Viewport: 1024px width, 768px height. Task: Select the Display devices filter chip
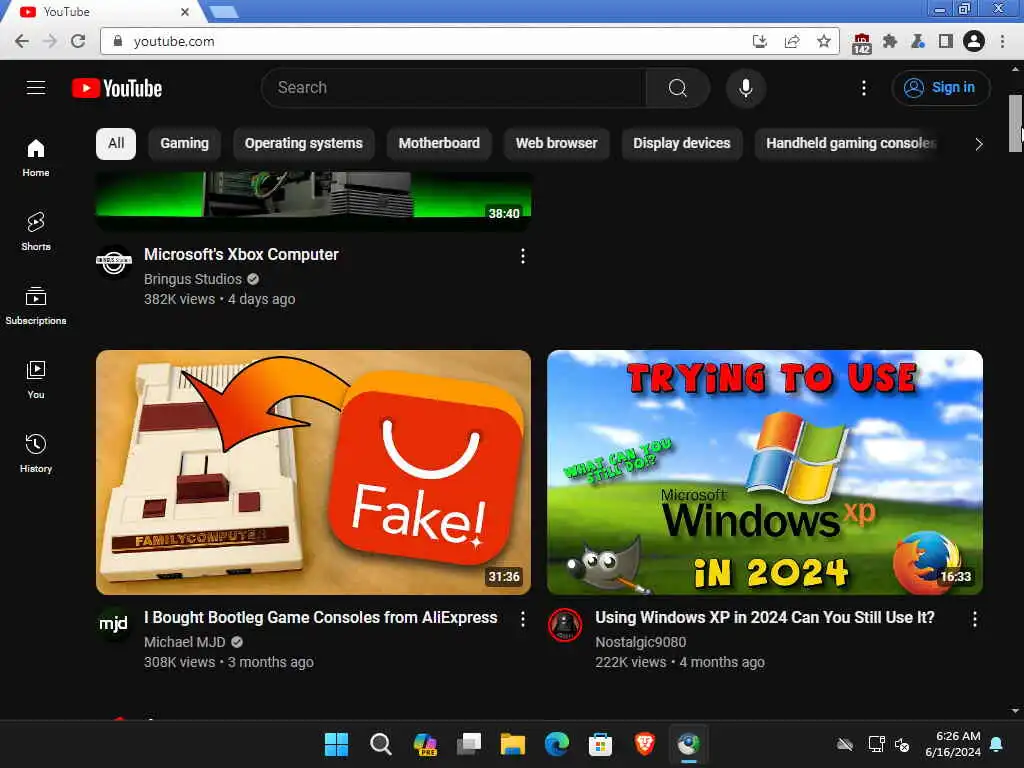point(682,144)
